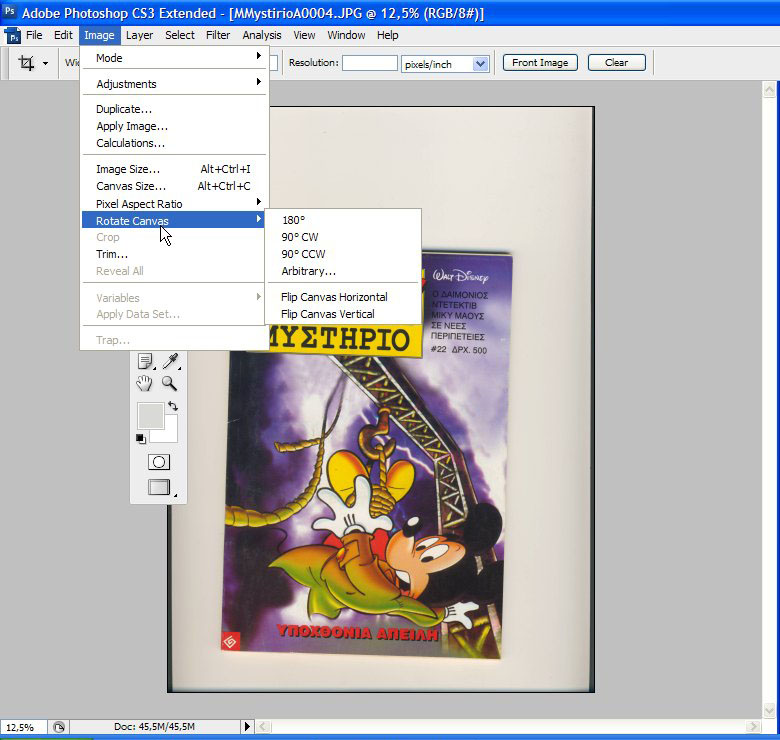Click the Clear button
This screenshot has width=780, height=740.
[616, 63]
